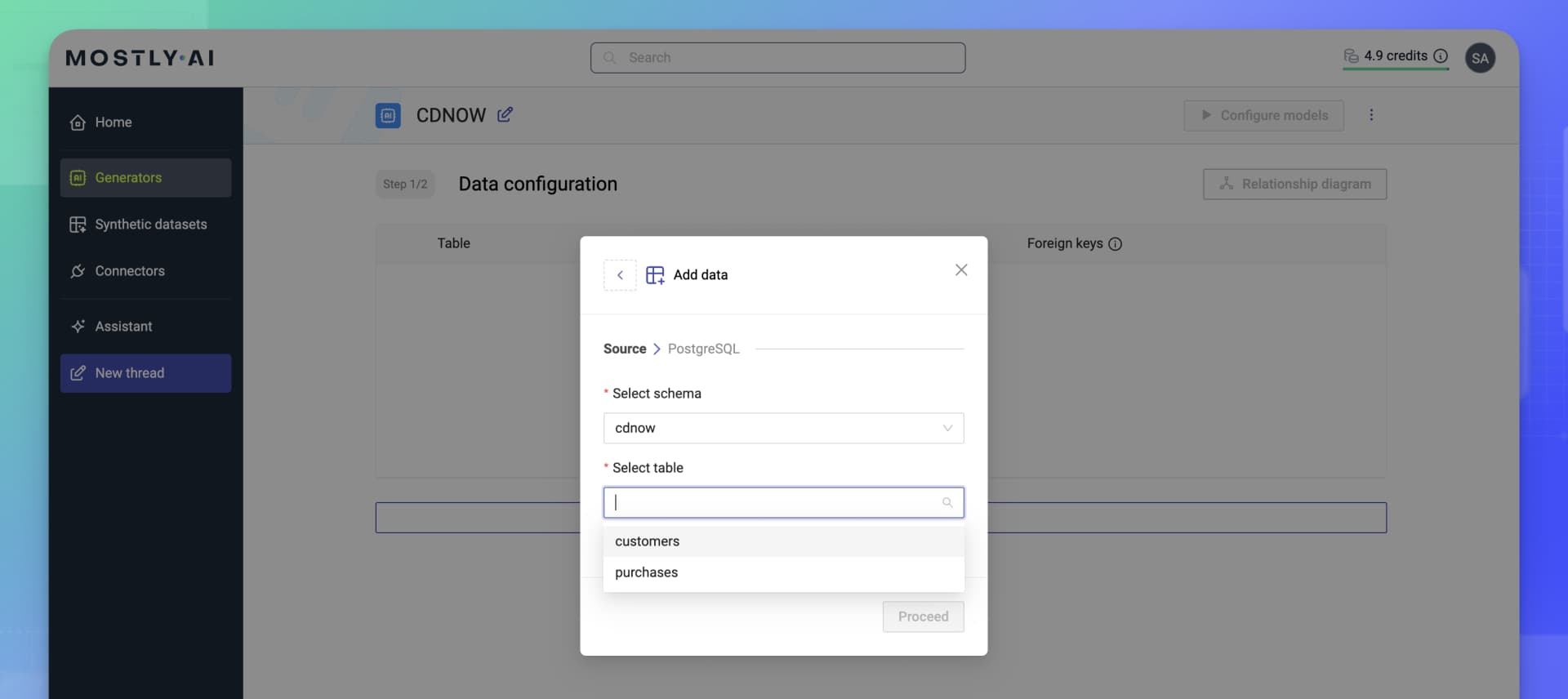Screen dimensions: 1568x699
Task: Click the Foreign keys column header
Action: pyautogui.click(x=1065, y=243)
